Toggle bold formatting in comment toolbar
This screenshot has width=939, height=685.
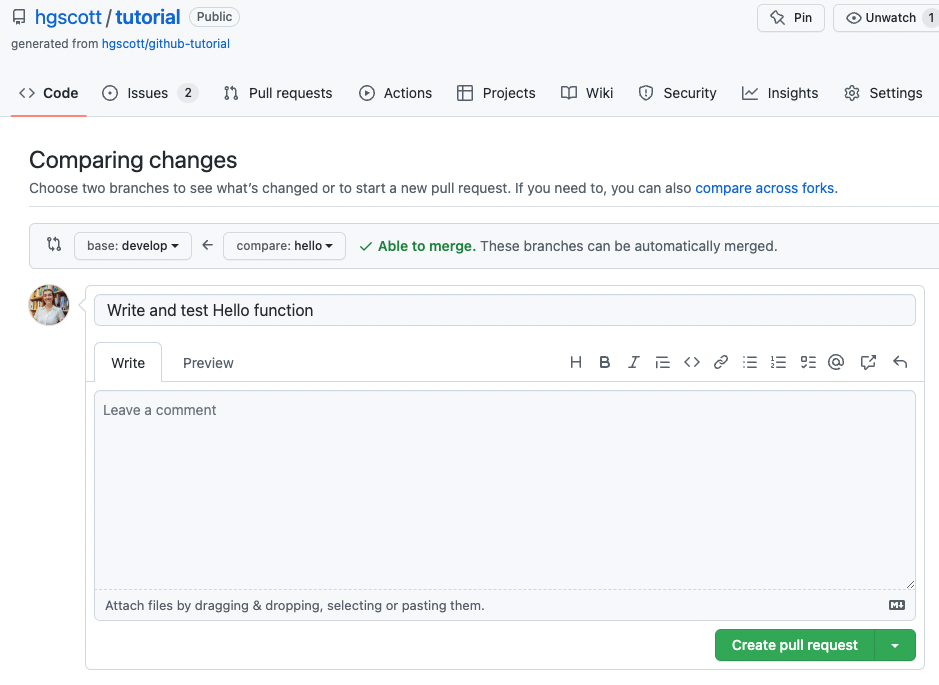[604, 362]
